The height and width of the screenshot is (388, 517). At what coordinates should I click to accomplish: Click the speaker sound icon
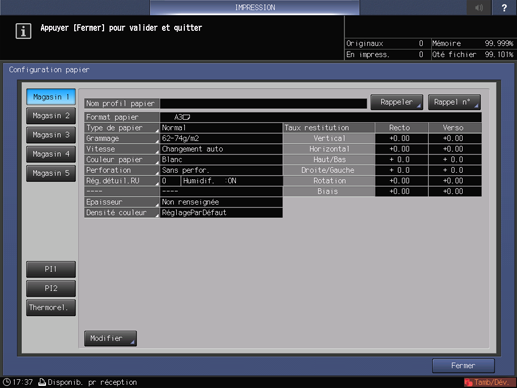pyautogui.click(x=479, y=7)
